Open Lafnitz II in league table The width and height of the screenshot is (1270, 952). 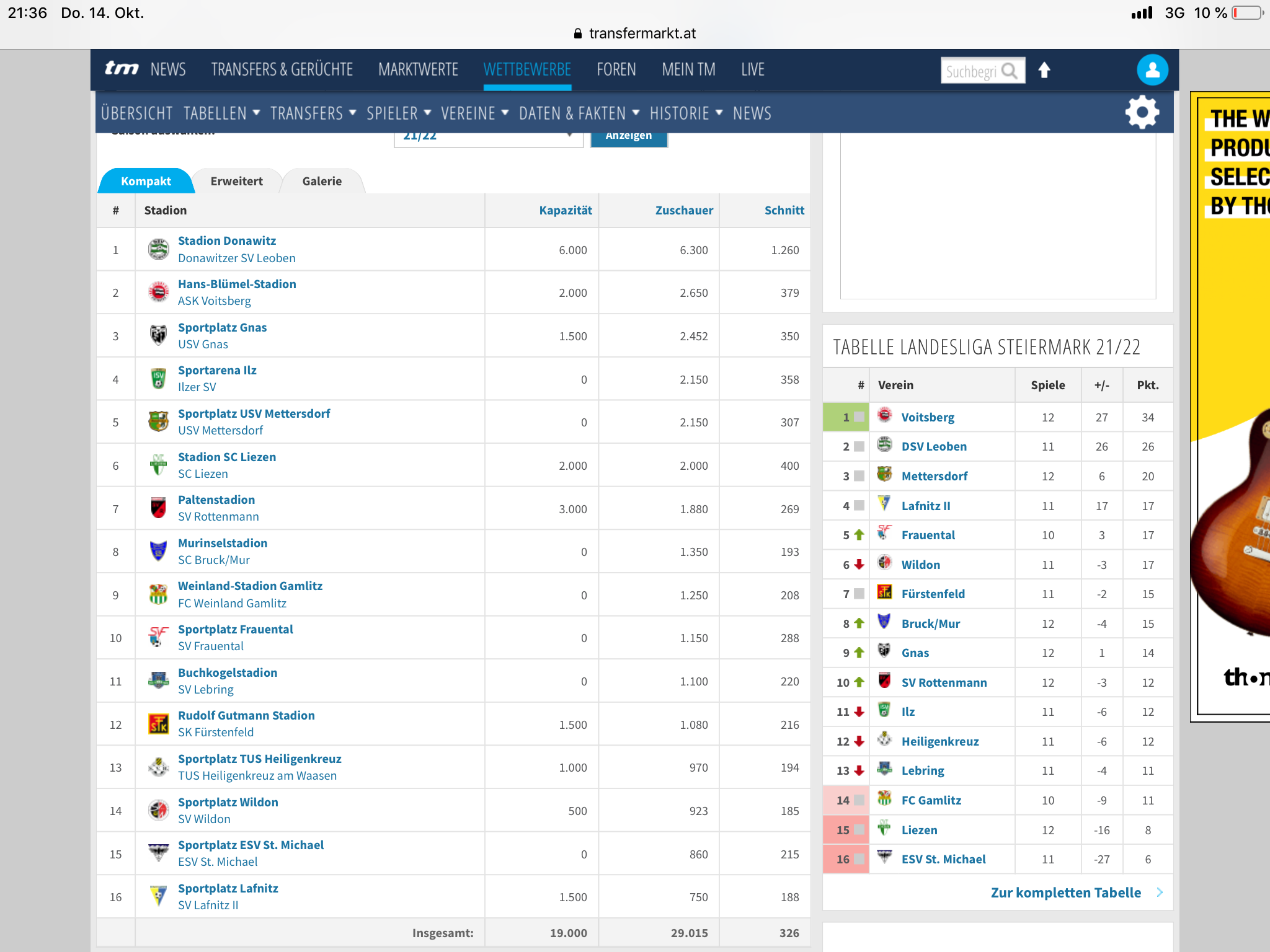(926, 506)
